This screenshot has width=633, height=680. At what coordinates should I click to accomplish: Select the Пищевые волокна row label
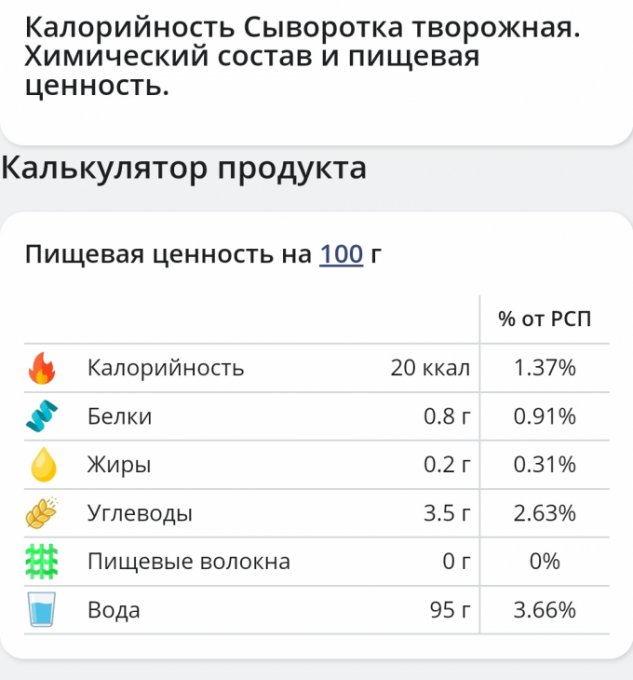(x=189, y=561)
